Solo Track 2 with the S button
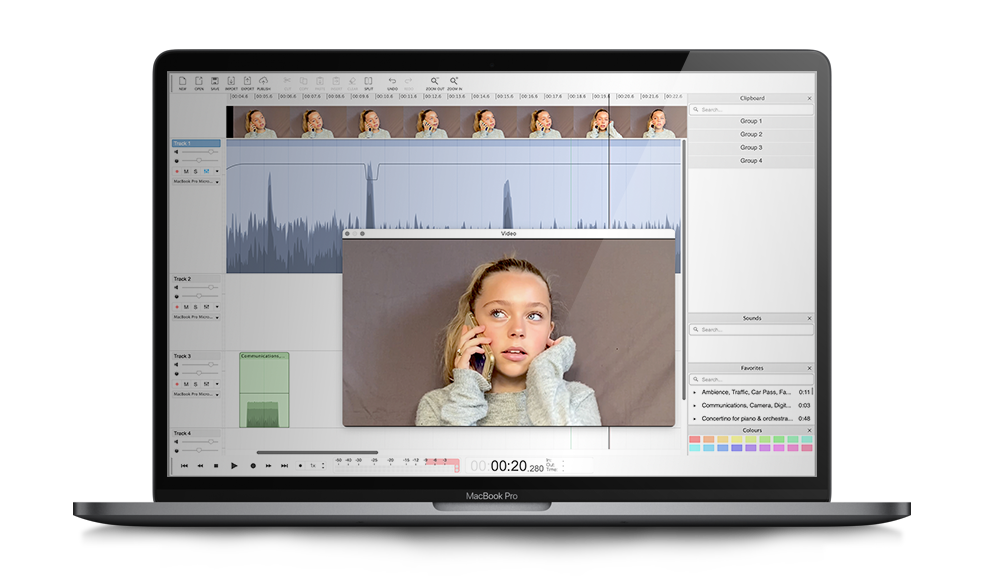The width and height of the screenshot is (984, 576). coord(195,306)
